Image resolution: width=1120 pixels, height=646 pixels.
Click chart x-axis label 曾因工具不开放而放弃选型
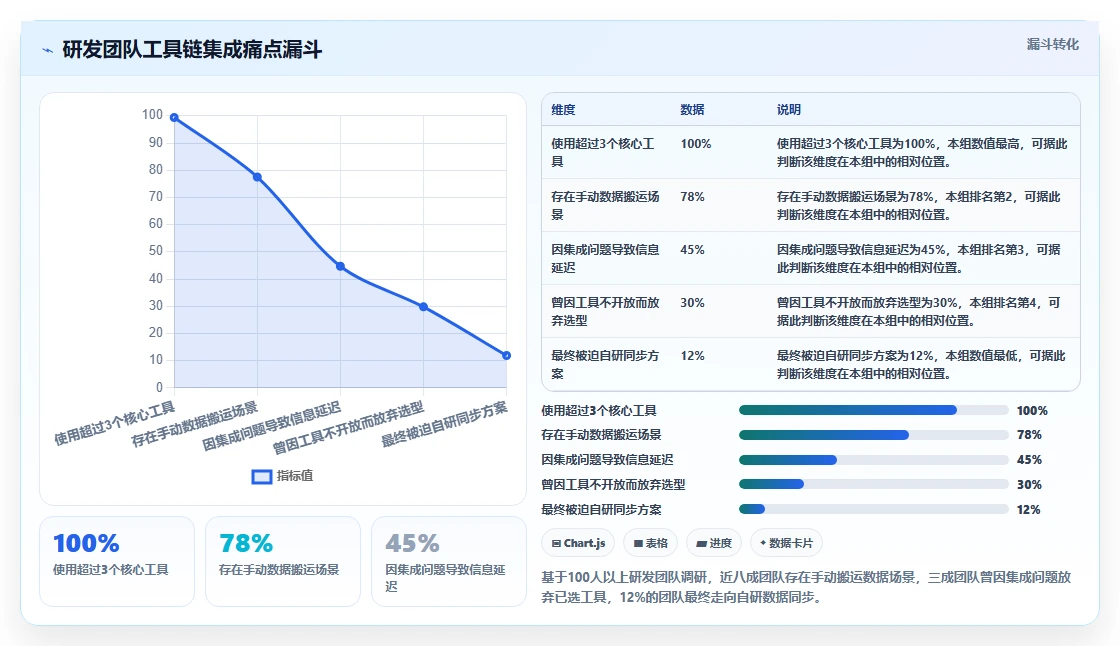tap(349, 427)
